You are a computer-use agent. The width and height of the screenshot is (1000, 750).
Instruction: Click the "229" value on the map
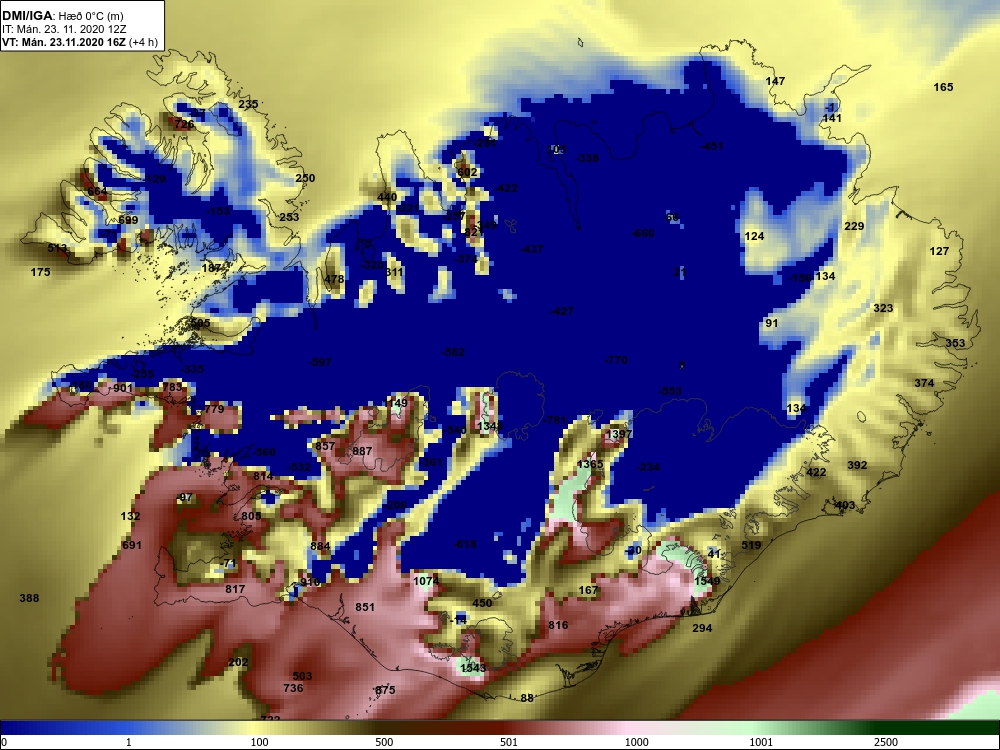pyautogui.click(x=854, y=226)
